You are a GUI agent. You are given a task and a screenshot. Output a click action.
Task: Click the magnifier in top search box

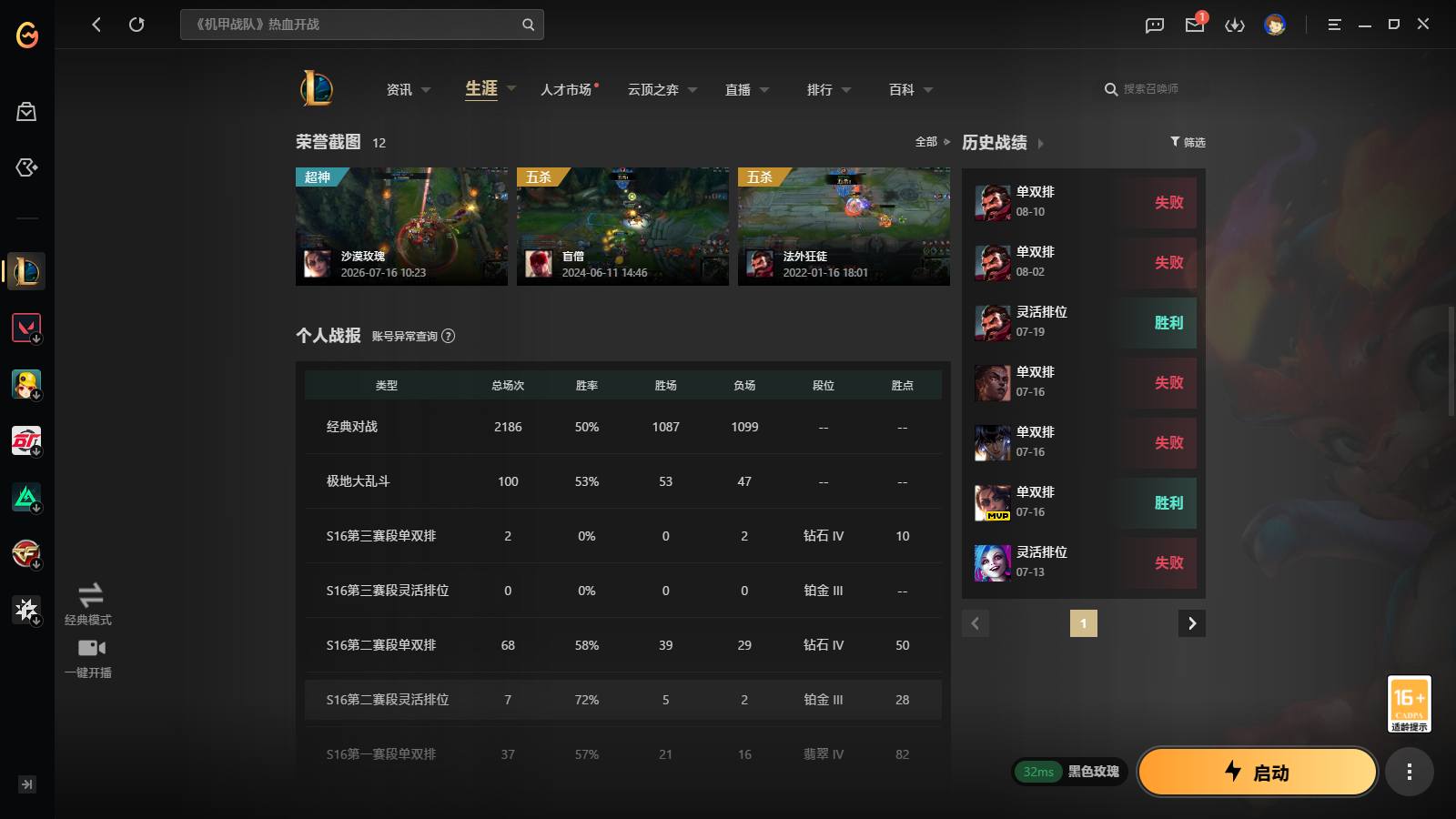click(x=528, y=25)
